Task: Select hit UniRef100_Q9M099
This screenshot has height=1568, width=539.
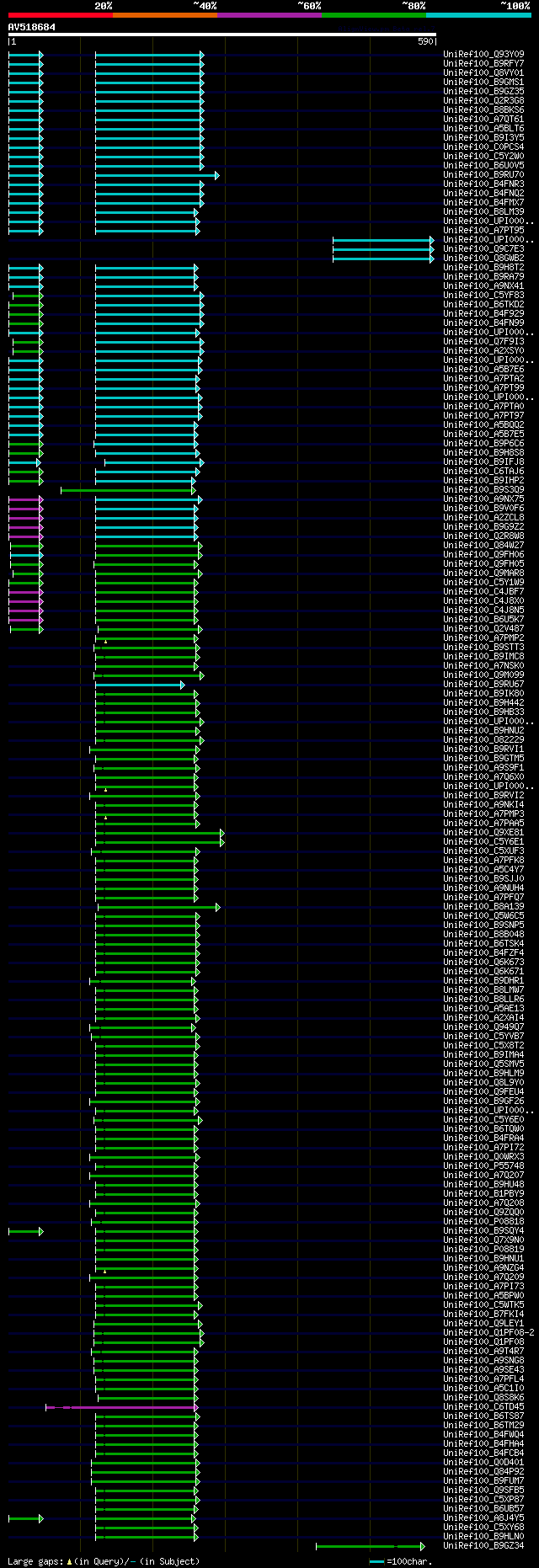Action: point(483,675)
